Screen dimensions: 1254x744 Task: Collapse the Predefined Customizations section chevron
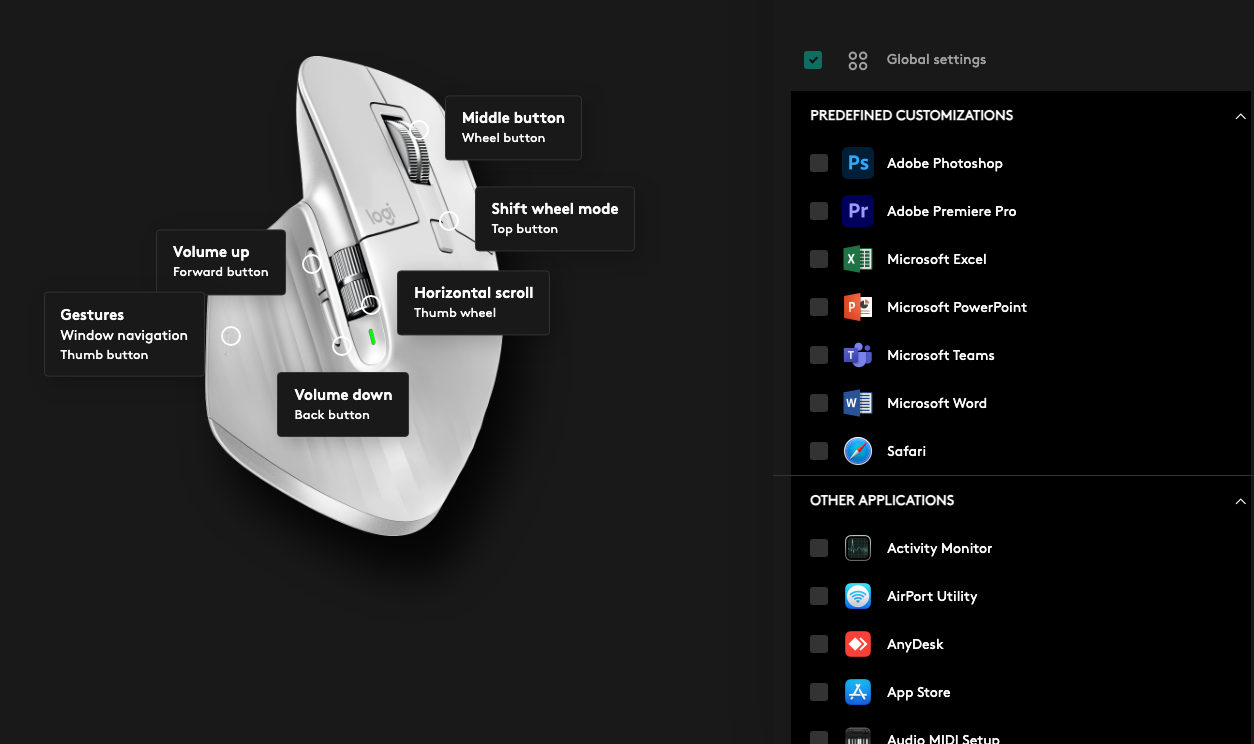(x=1240, y=116)
